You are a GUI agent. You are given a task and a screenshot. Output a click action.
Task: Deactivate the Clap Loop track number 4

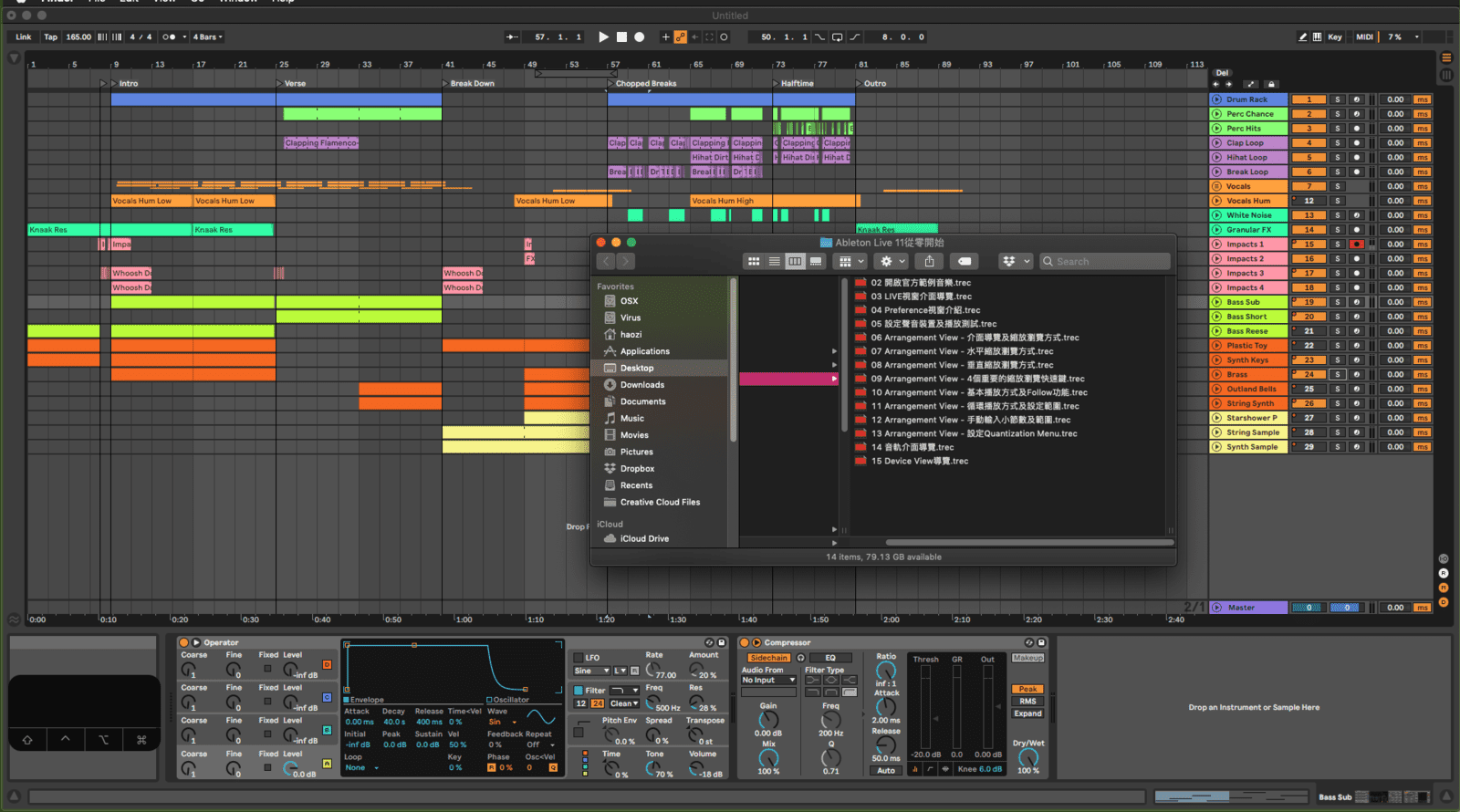(x=1309, y=143)
